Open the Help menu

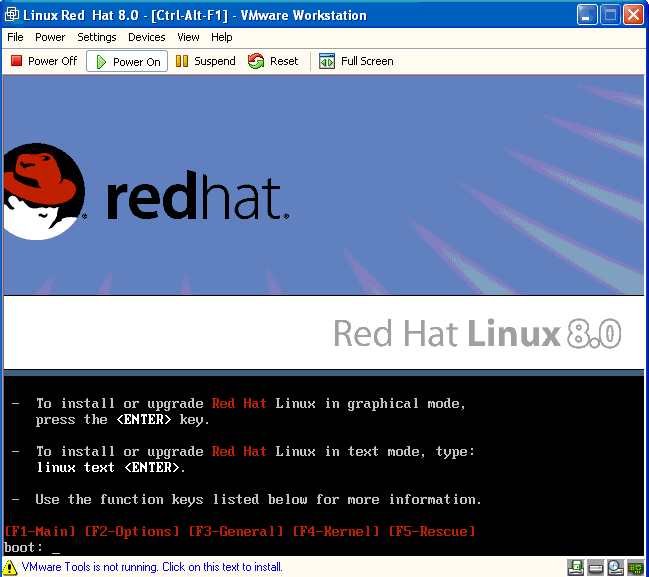[222, 37]
